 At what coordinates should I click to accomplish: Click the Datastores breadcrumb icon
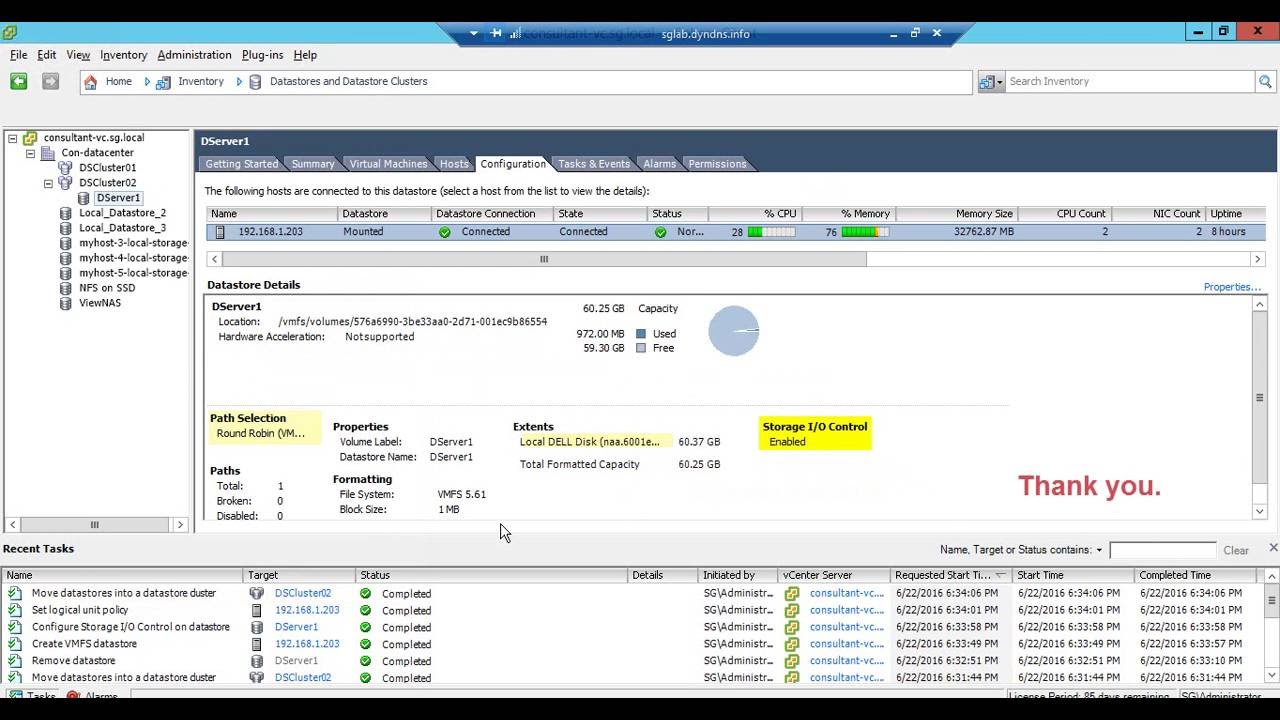[255, 82]
